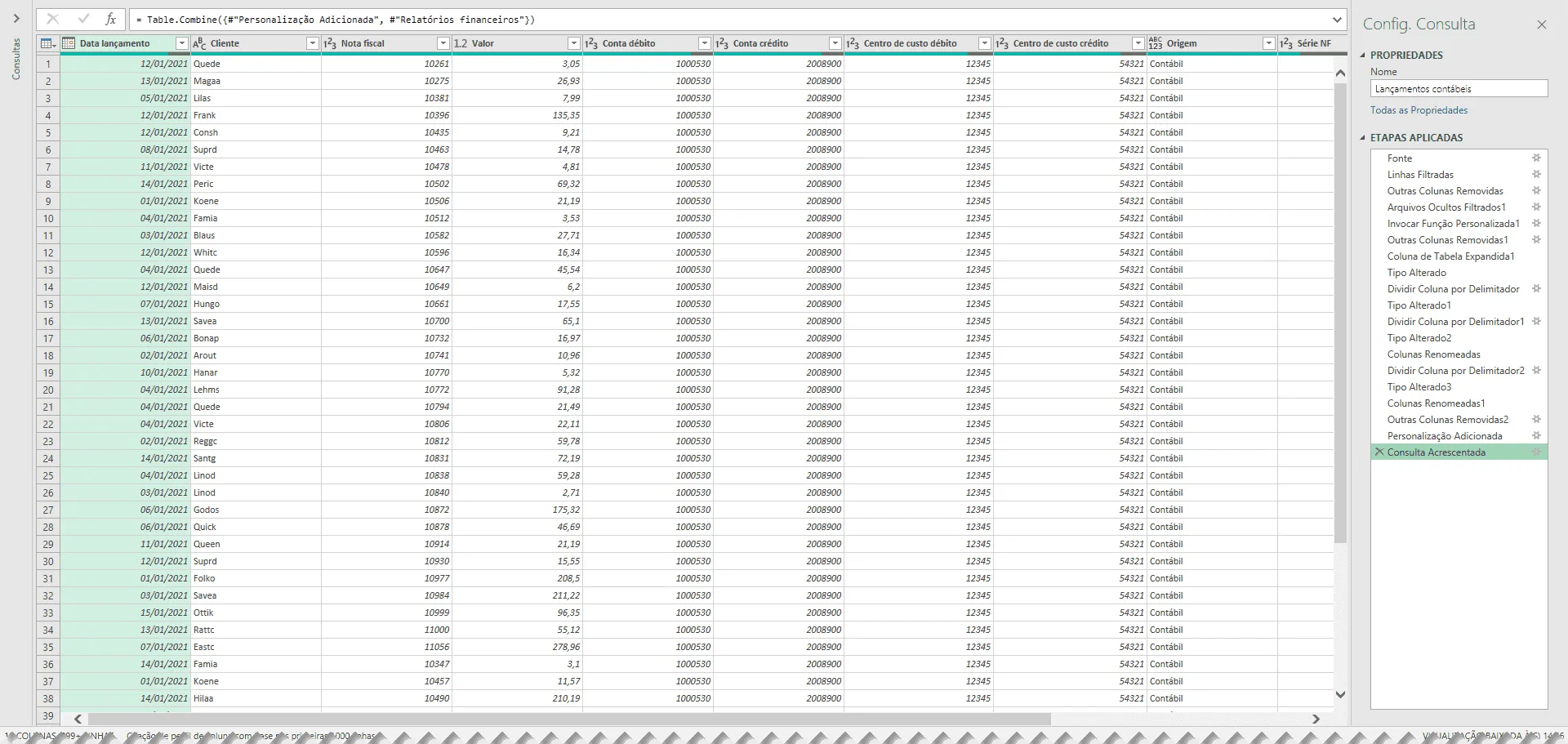
Task: Click the 123 type icon of Nota fiscal
Action: coord(330,43)
